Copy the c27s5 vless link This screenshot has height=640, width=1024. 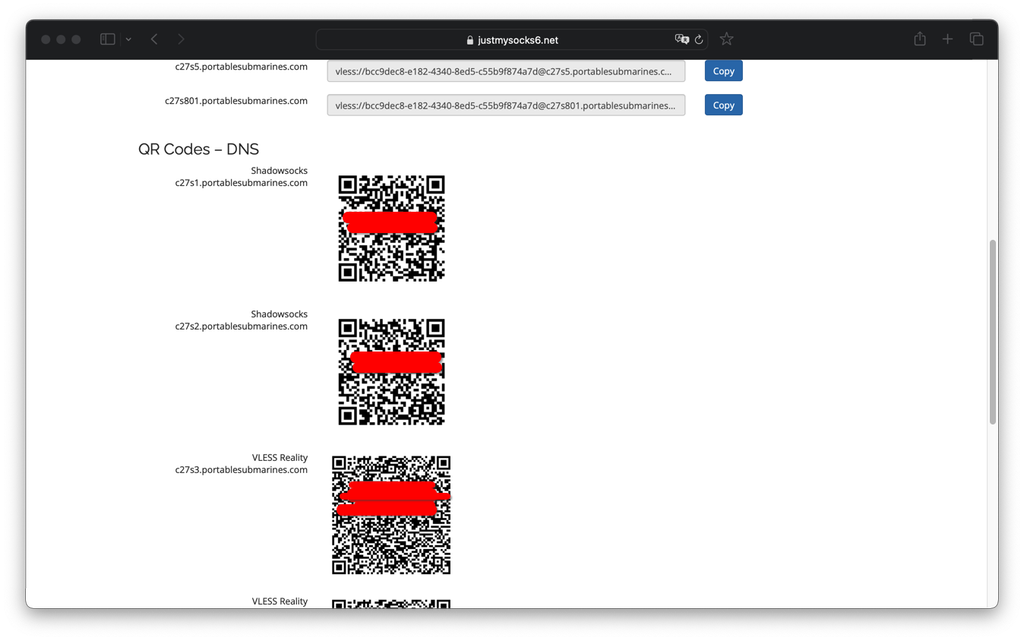(x=723, y=71)
